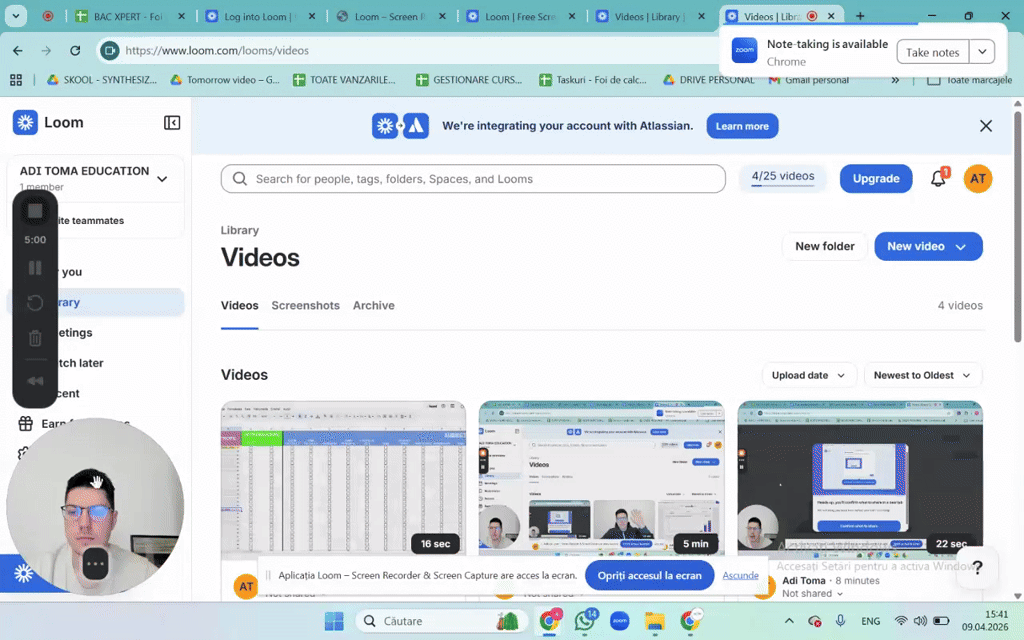Open the 22 sec video thumbnail
Screen dimensions: 1024x640
tap(860, 478)
